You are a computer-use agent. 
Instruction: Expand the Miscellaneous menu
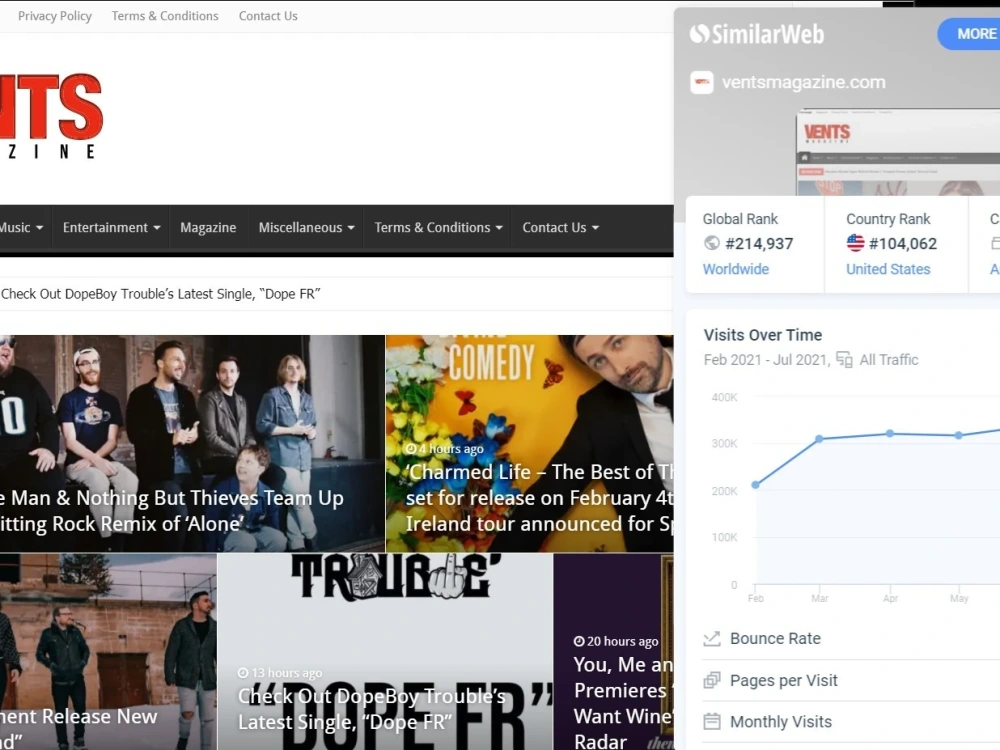point(306,228)
